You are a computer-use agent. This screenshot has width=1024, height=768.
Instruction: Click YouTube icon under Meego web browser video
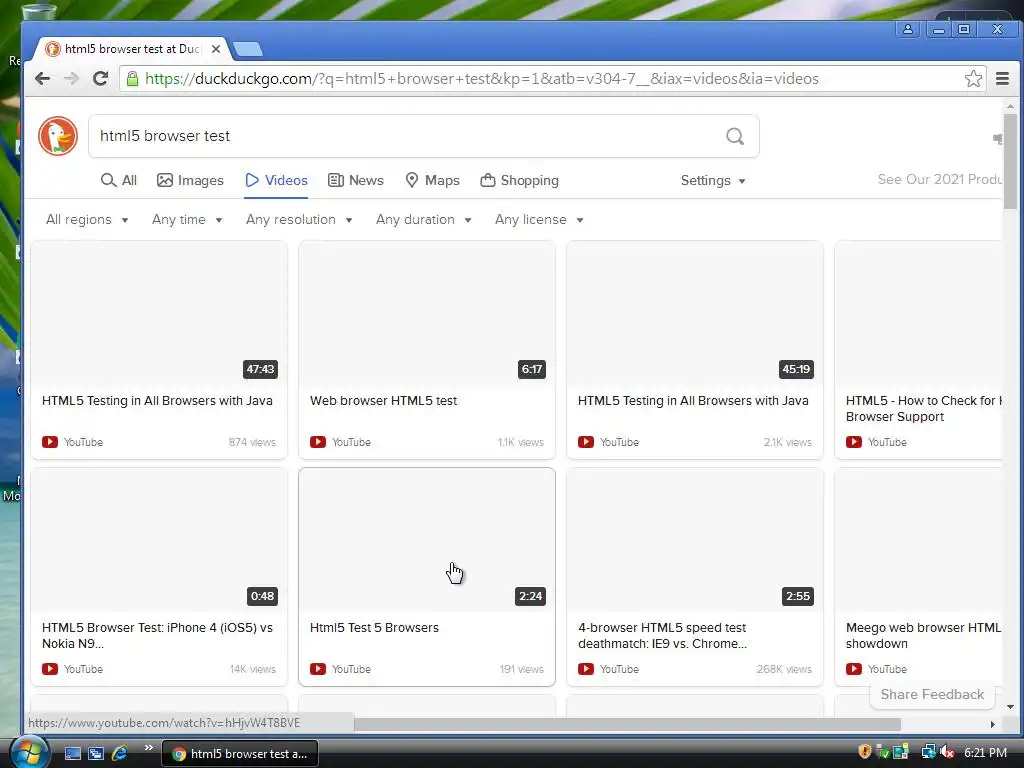coord(854,669)
